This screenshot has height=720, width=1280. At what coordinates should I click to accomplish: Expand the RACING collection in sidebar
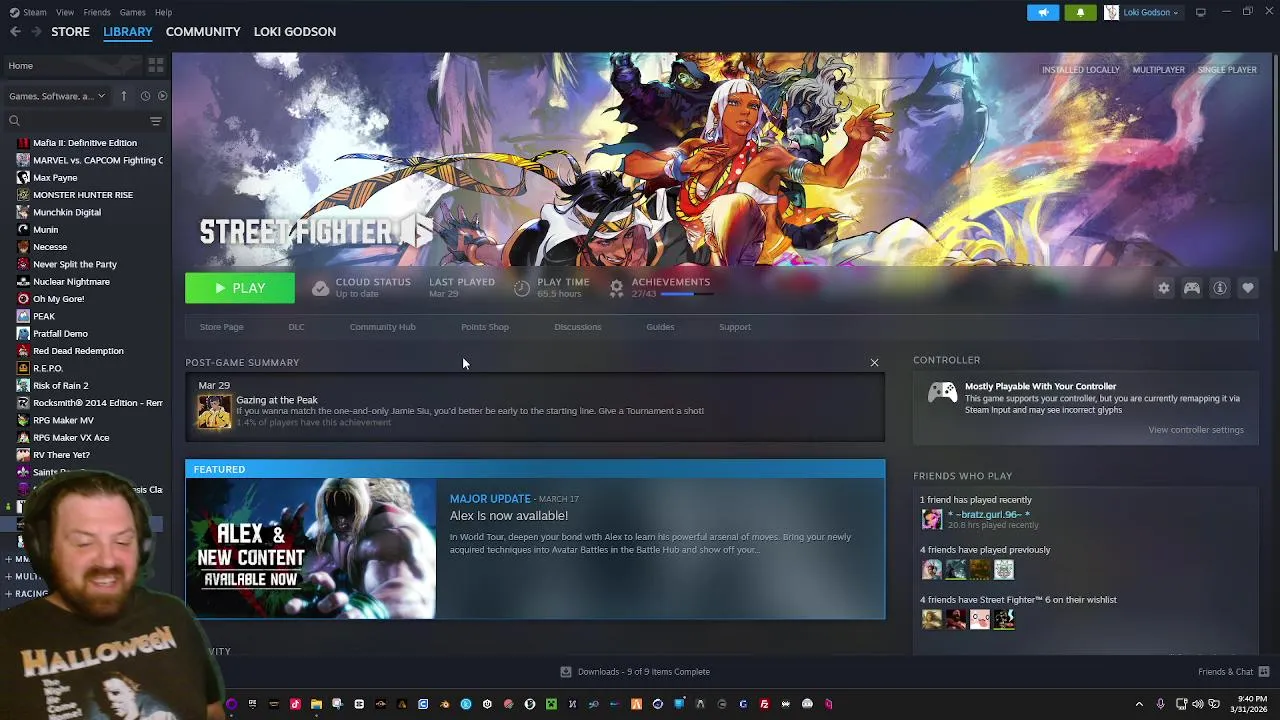[28, 594]
